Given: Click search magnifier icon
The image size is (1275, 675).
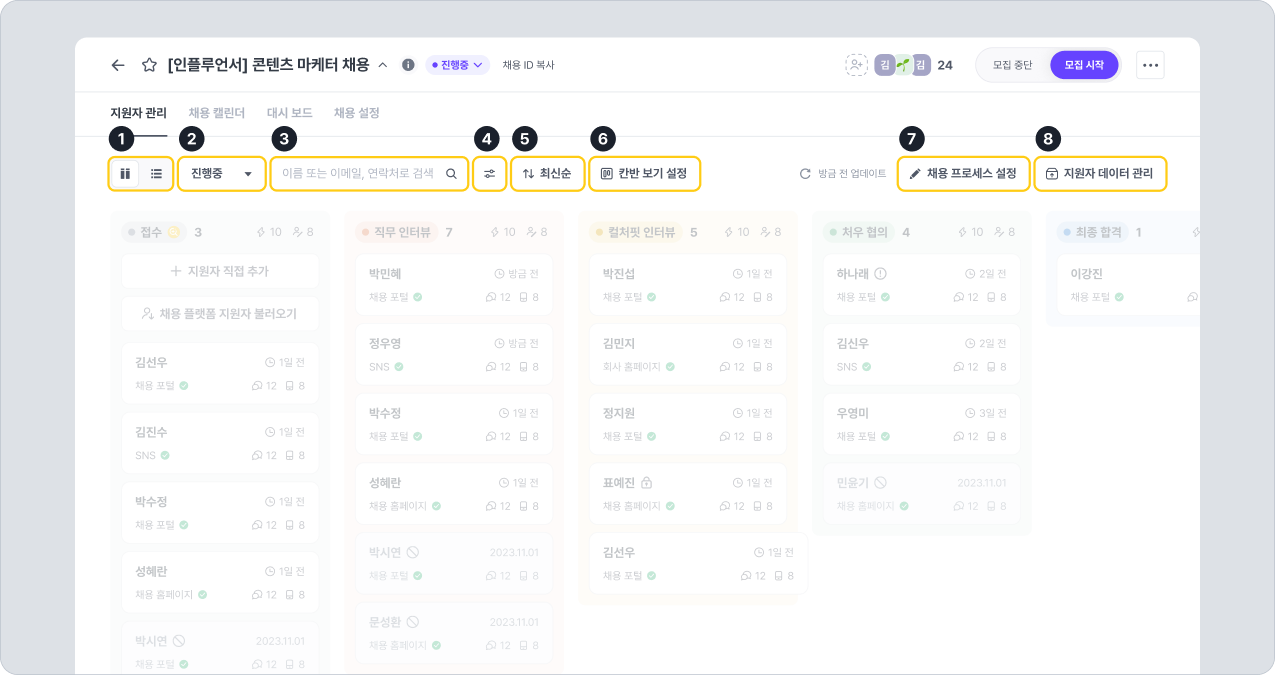Looking at the screenshot, I should tap(451, 174).
